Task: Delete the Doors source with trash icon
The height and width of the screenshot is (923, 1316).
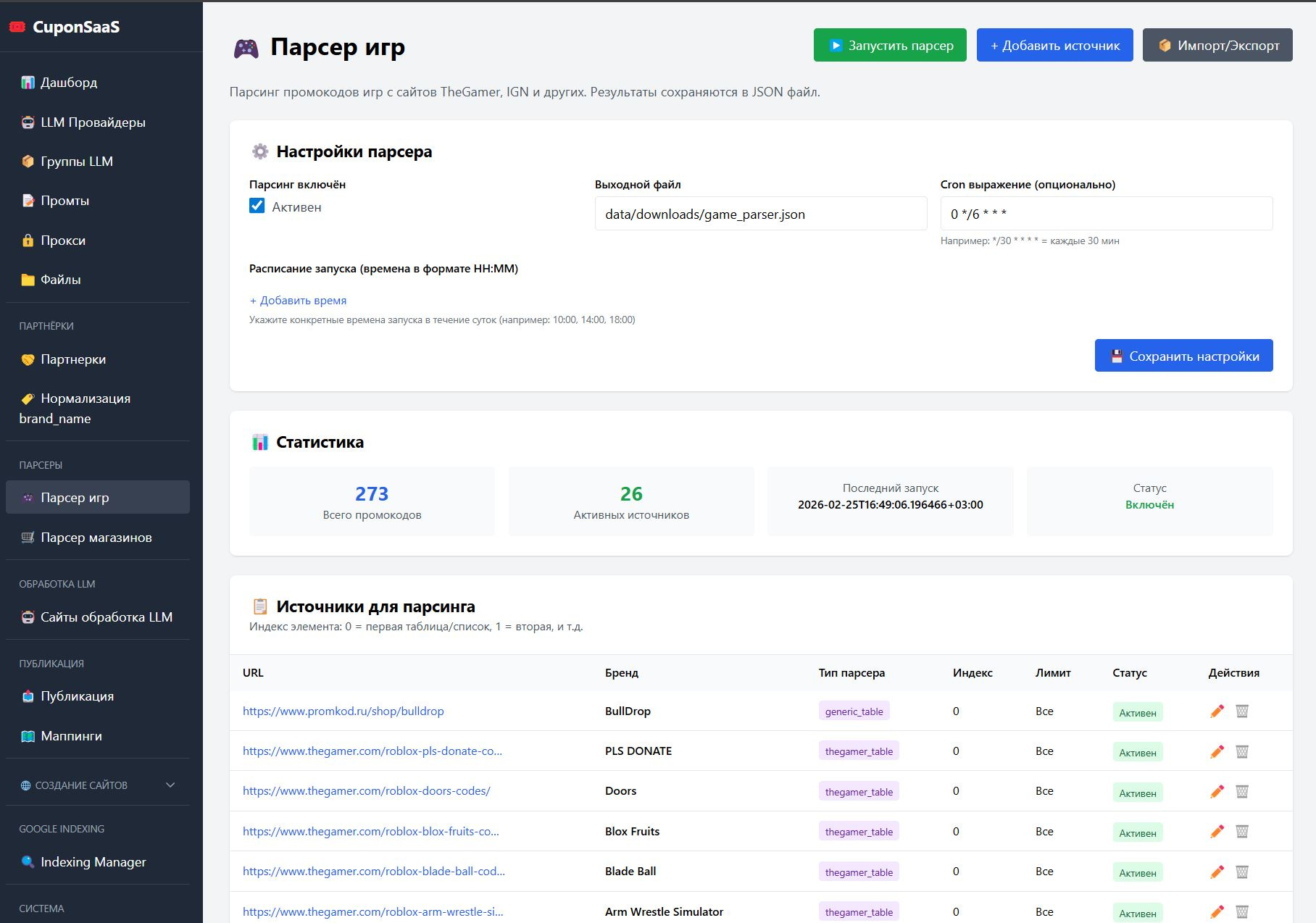Action: pos(1241,792)
